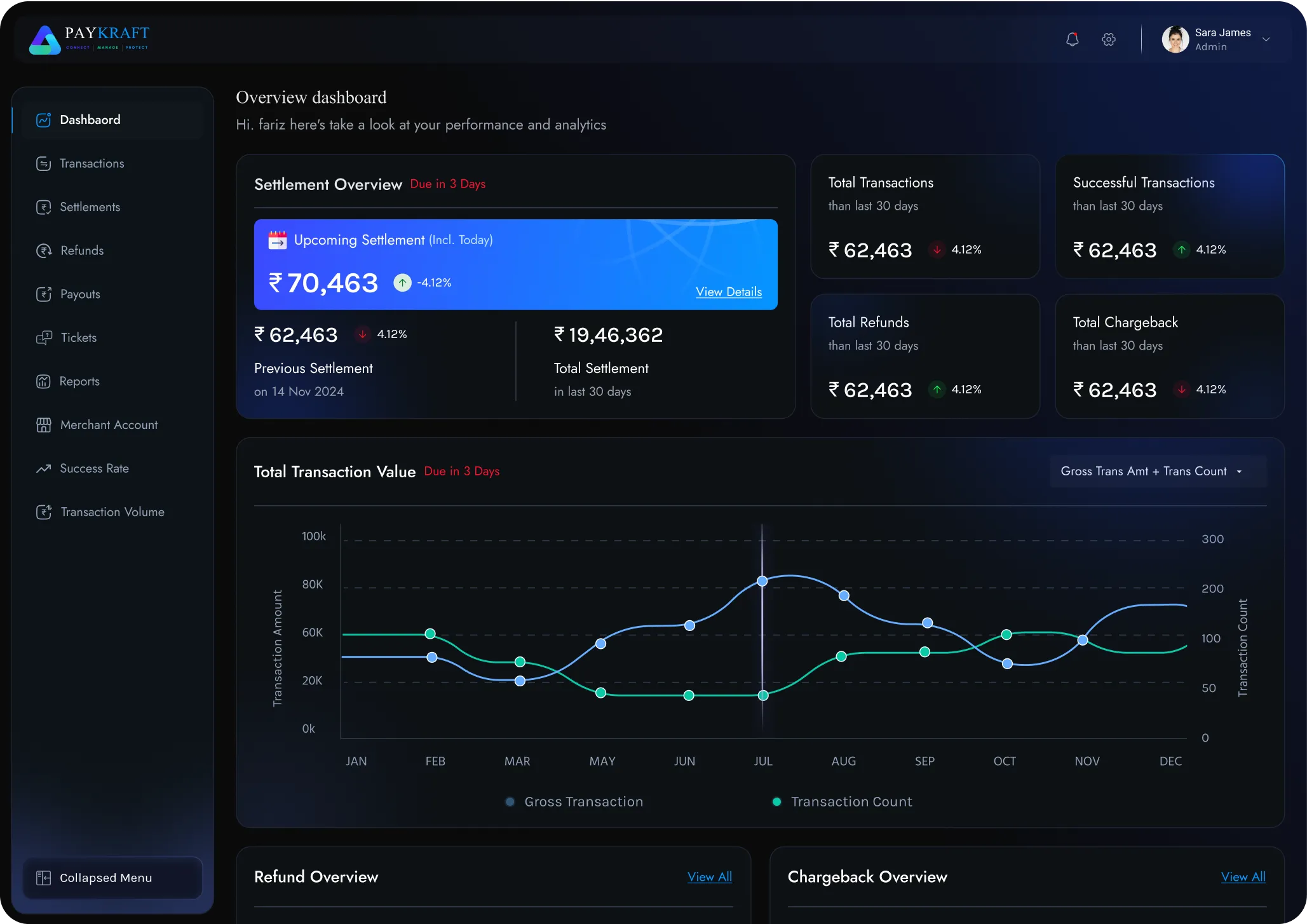Click the Merchant Account store icon
This screenshot has width=1307, height=924.
click(43, 425)
